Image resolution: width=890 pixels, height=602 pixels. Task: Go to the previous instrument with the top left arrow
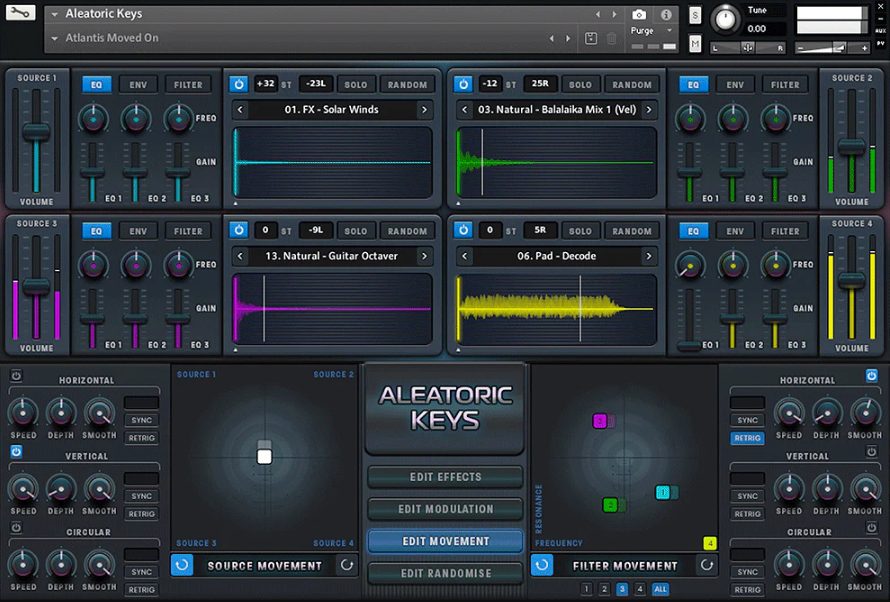(x=598, y=14)
